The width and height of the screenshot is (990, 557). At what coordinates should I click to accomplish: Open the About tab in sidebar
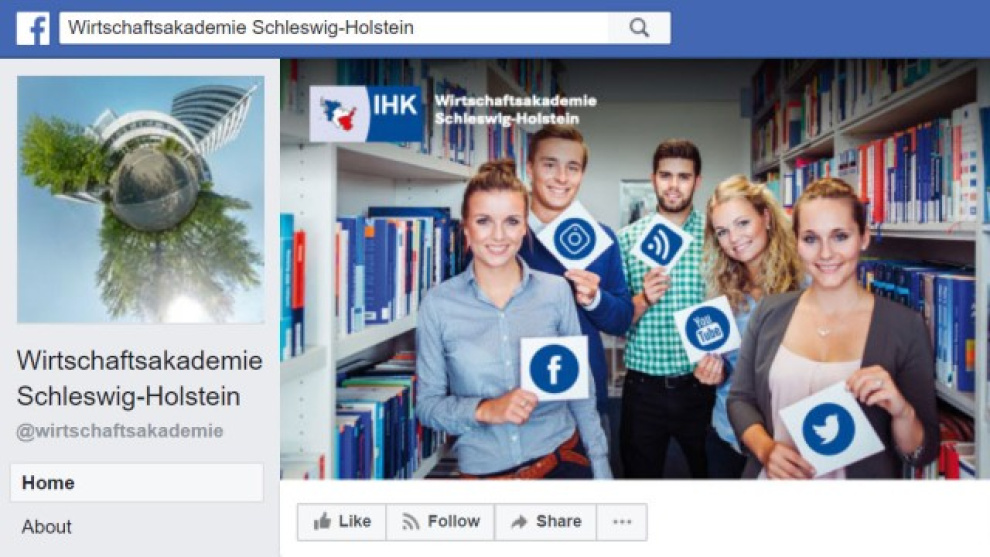click(47, 527)
